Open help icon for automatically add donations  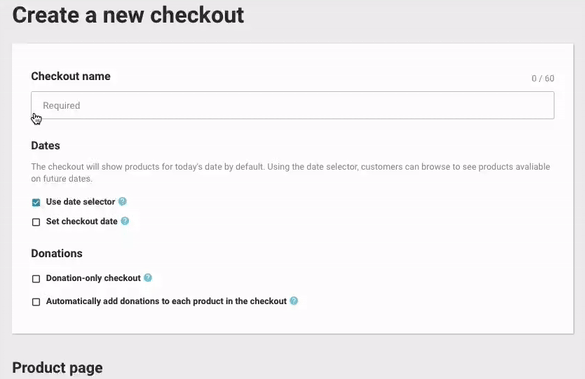(x=294, y=301)
